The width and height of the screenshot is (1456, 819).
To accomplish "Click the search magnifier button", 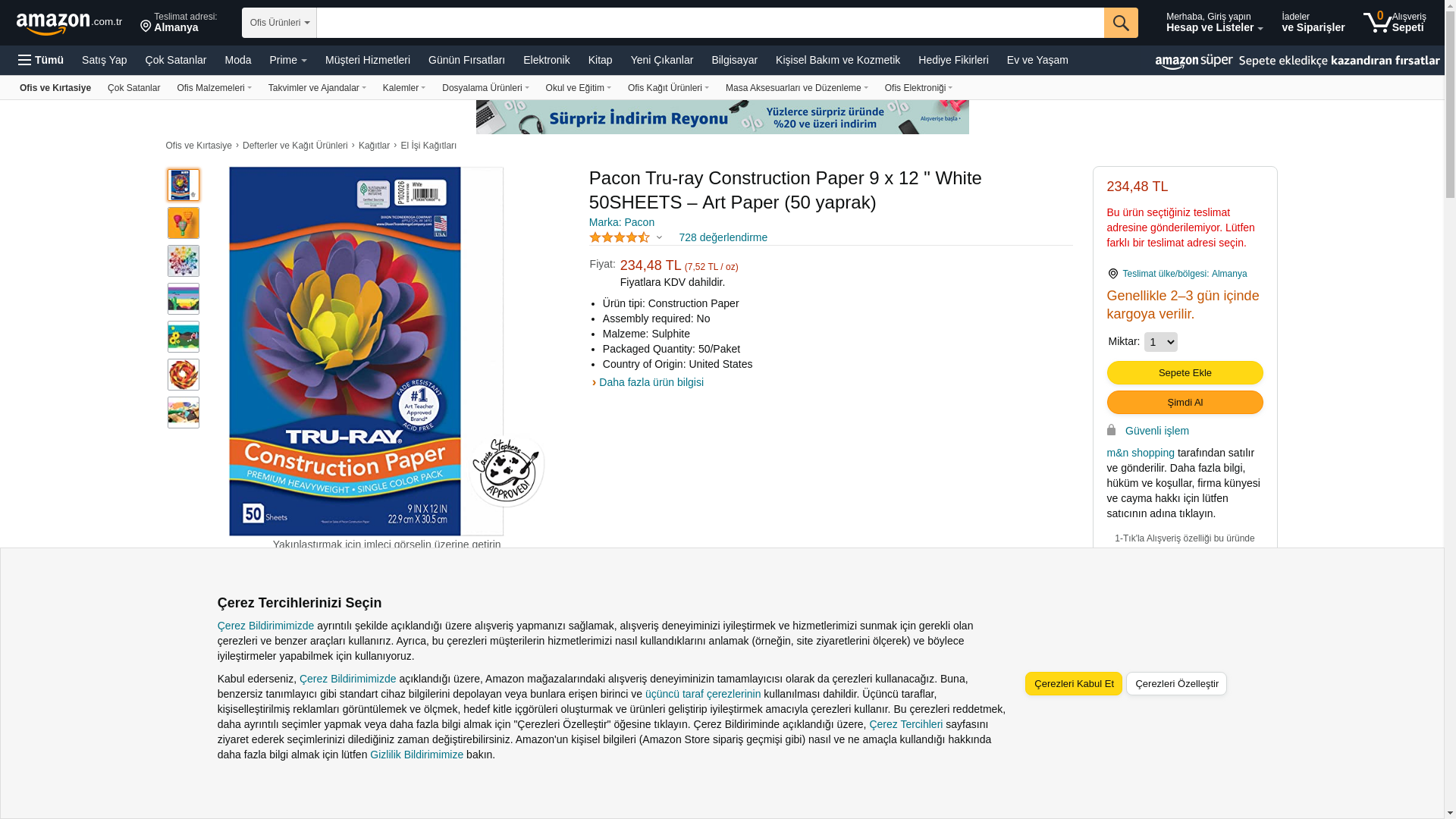I will (1120, 23).
